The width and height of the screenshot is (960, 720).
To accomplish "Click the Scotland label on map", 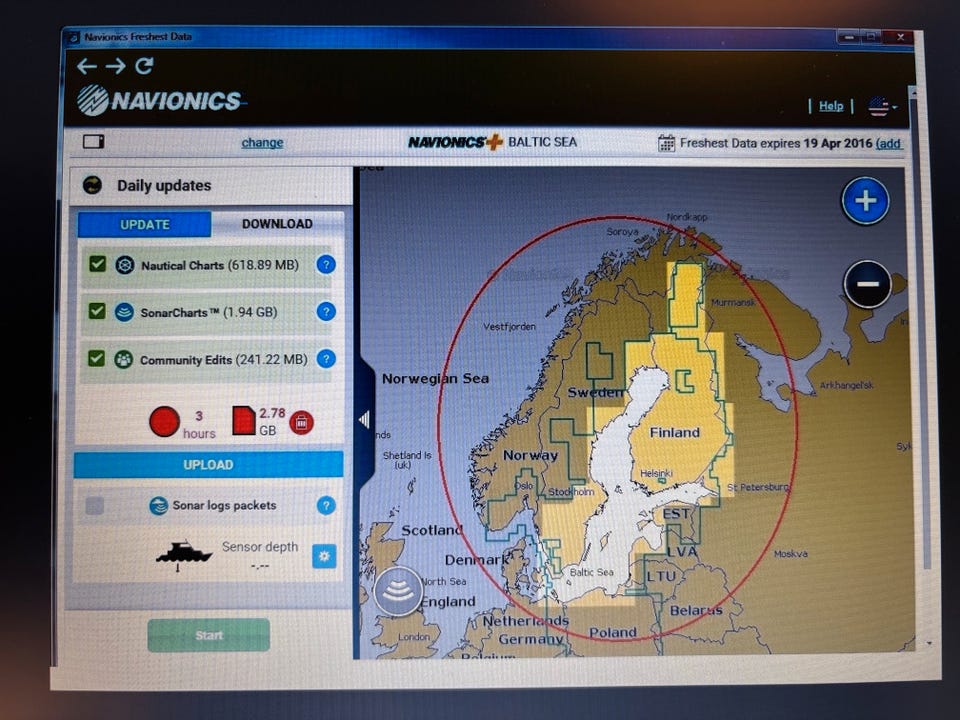I will point(432,530).
